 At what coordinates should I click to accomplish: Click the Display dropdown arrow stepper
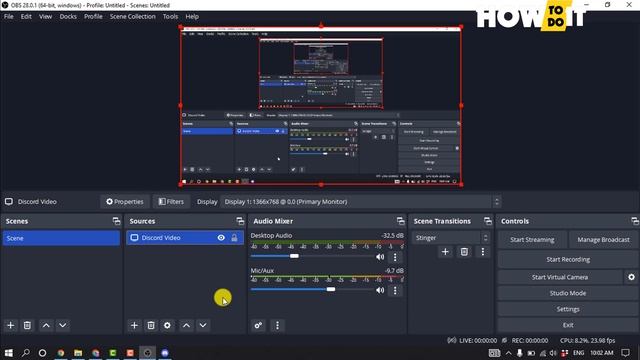pos(496,202)
